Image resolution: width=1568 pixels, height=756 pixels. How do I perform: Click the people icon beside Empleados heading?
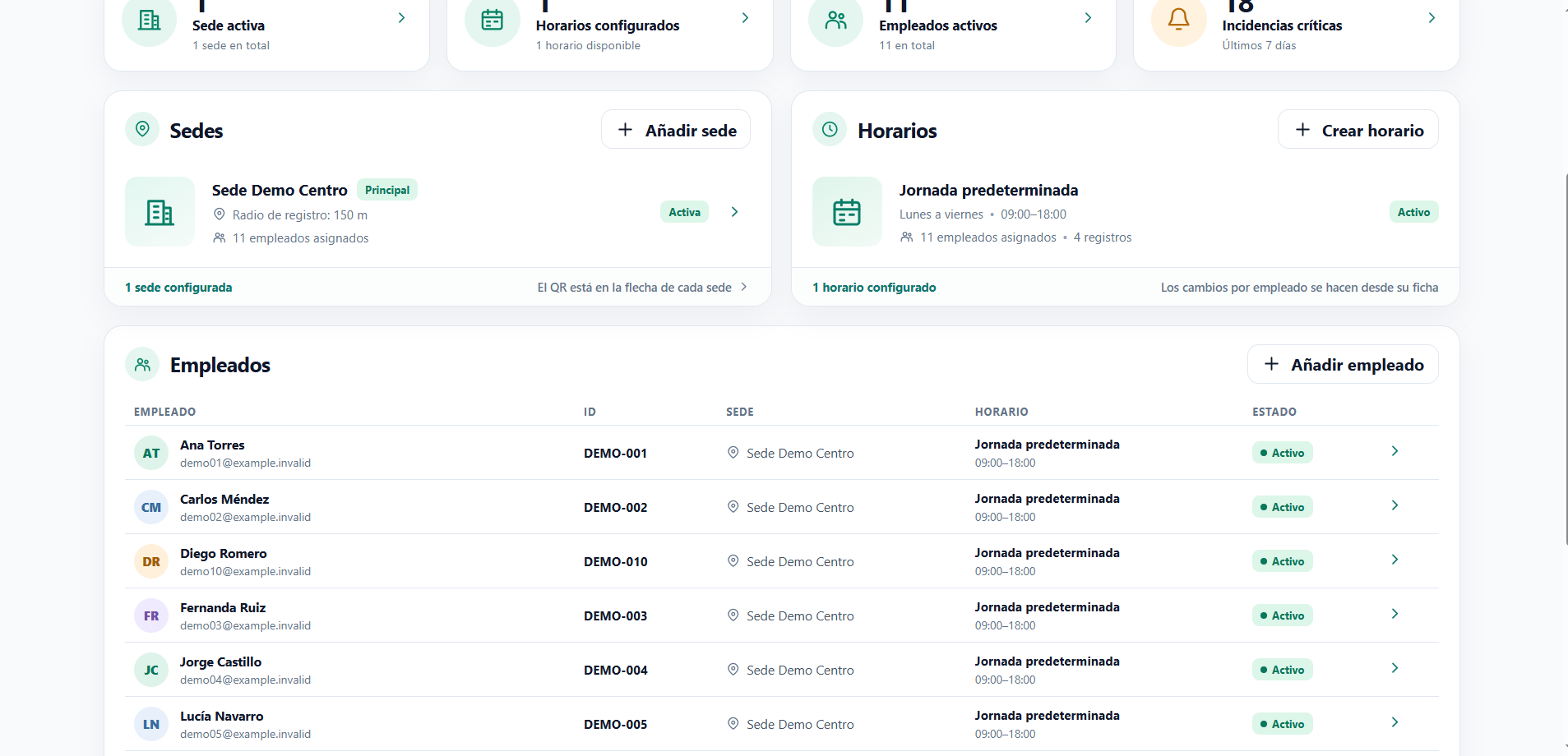coord(142,364)
